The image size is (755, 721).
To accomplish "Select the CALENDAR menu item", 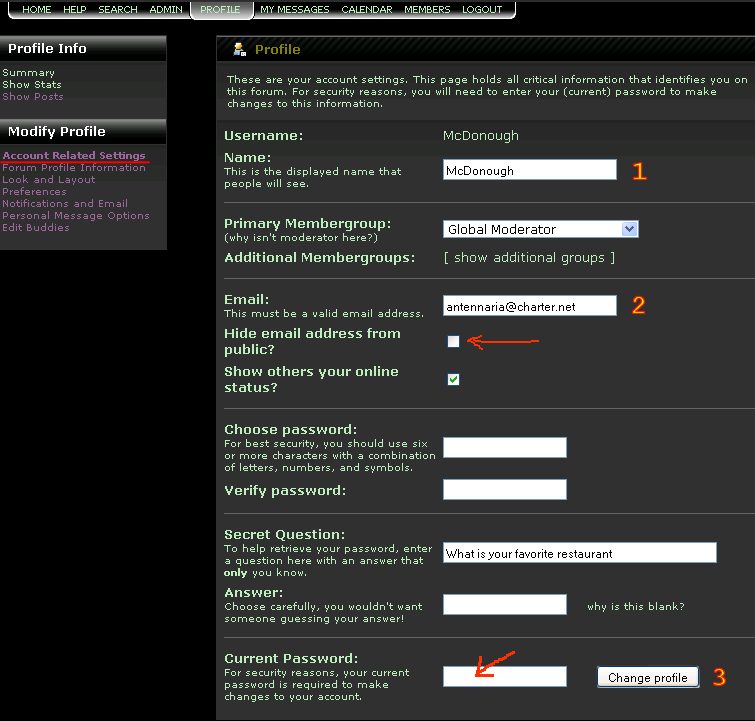I will [366, 9].
